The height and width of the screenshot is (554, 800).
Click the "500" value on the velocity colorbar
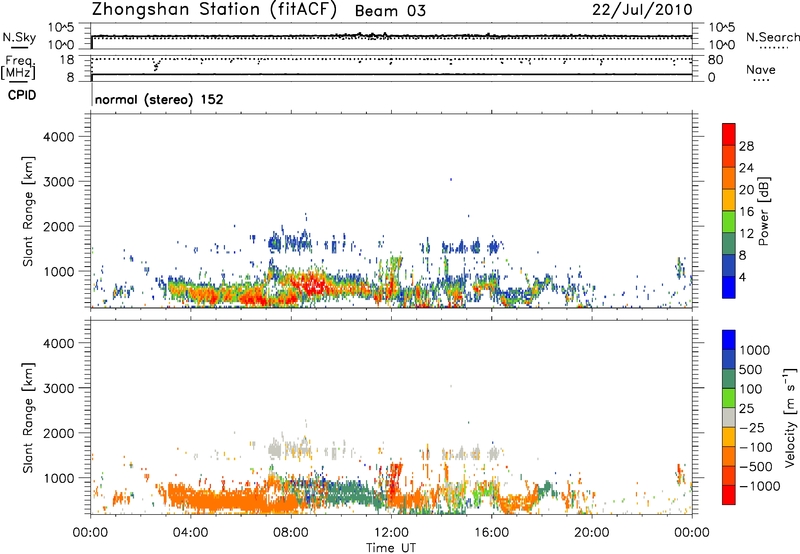(751, 370)
